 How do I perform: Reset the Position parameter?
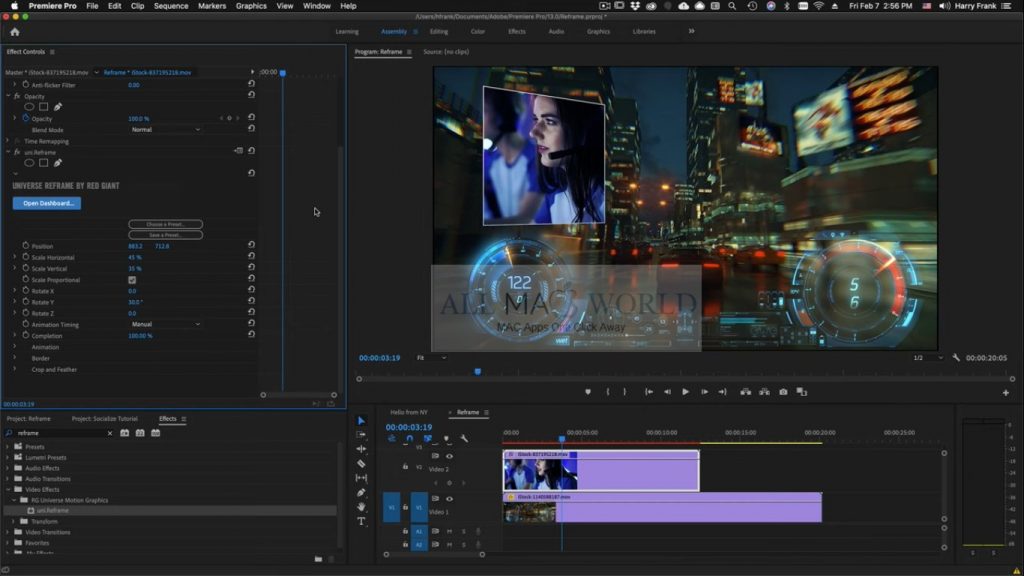coord(251,245)
